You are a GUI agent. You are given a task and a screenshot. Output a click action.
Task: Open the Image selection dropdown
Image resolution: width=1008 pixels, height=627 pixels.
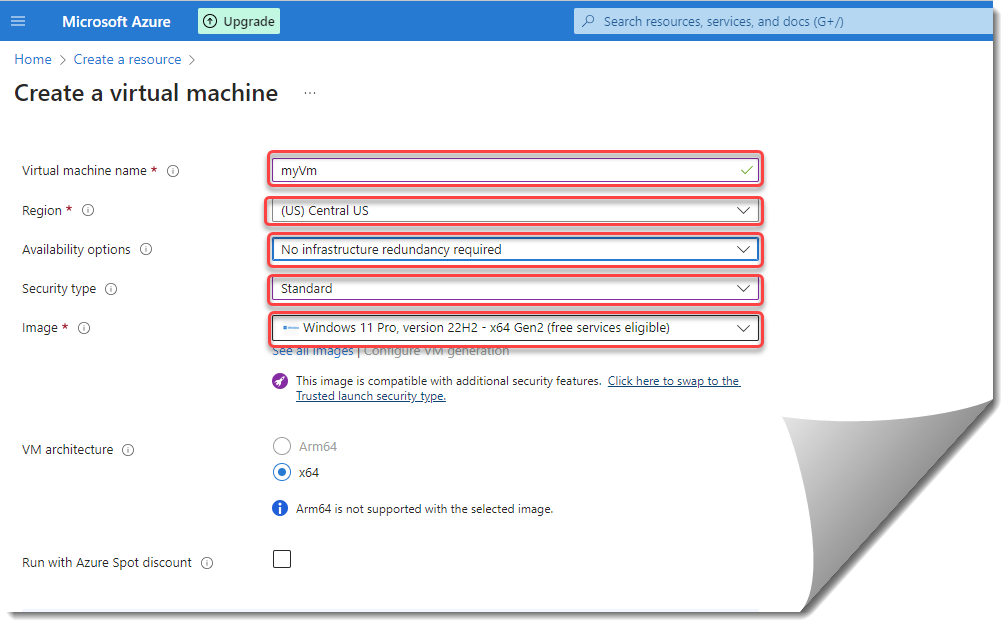click(743, 328)
